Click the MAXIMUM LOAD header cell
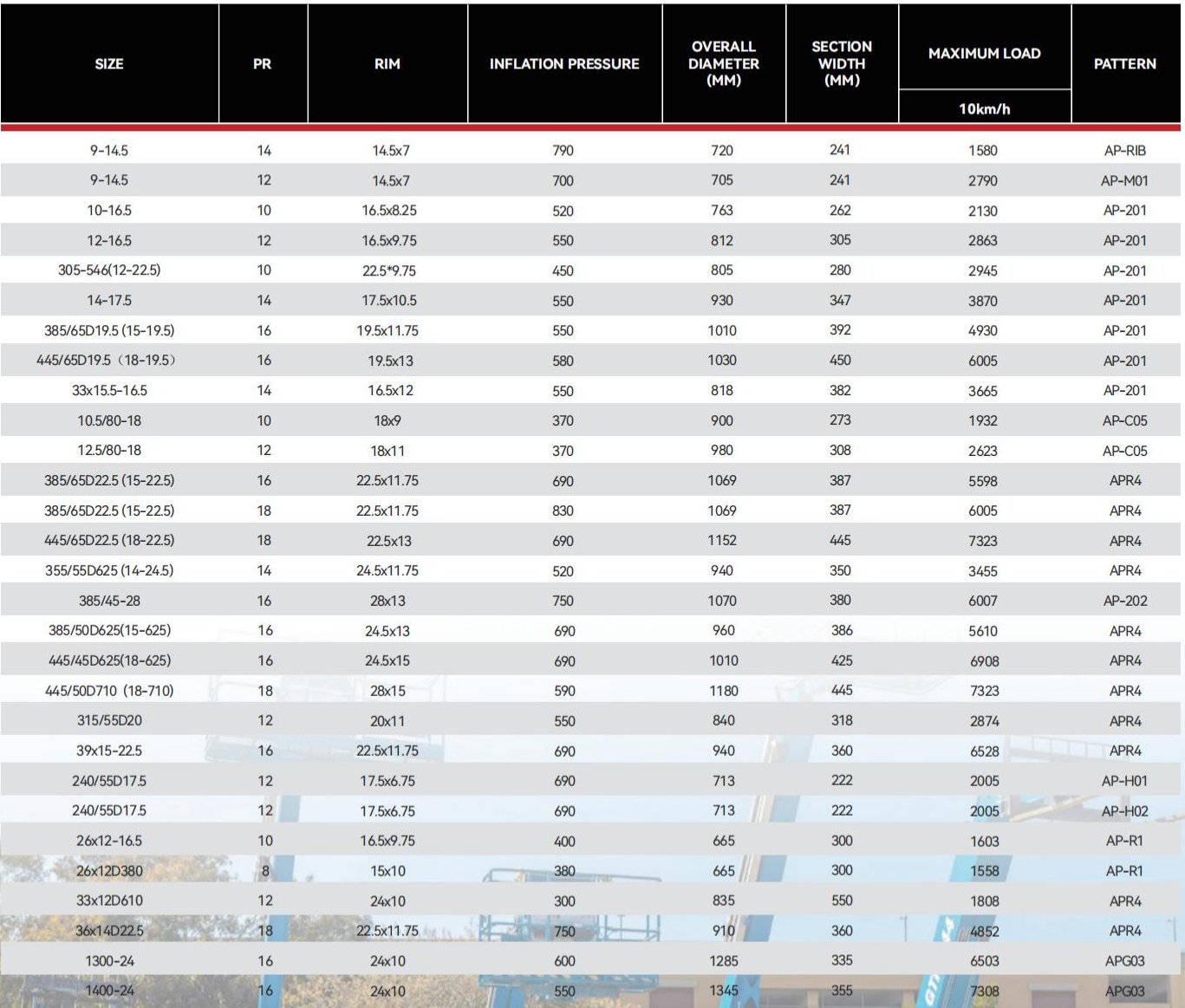Screen dimensions: 1185x1008 pos(985,54)
